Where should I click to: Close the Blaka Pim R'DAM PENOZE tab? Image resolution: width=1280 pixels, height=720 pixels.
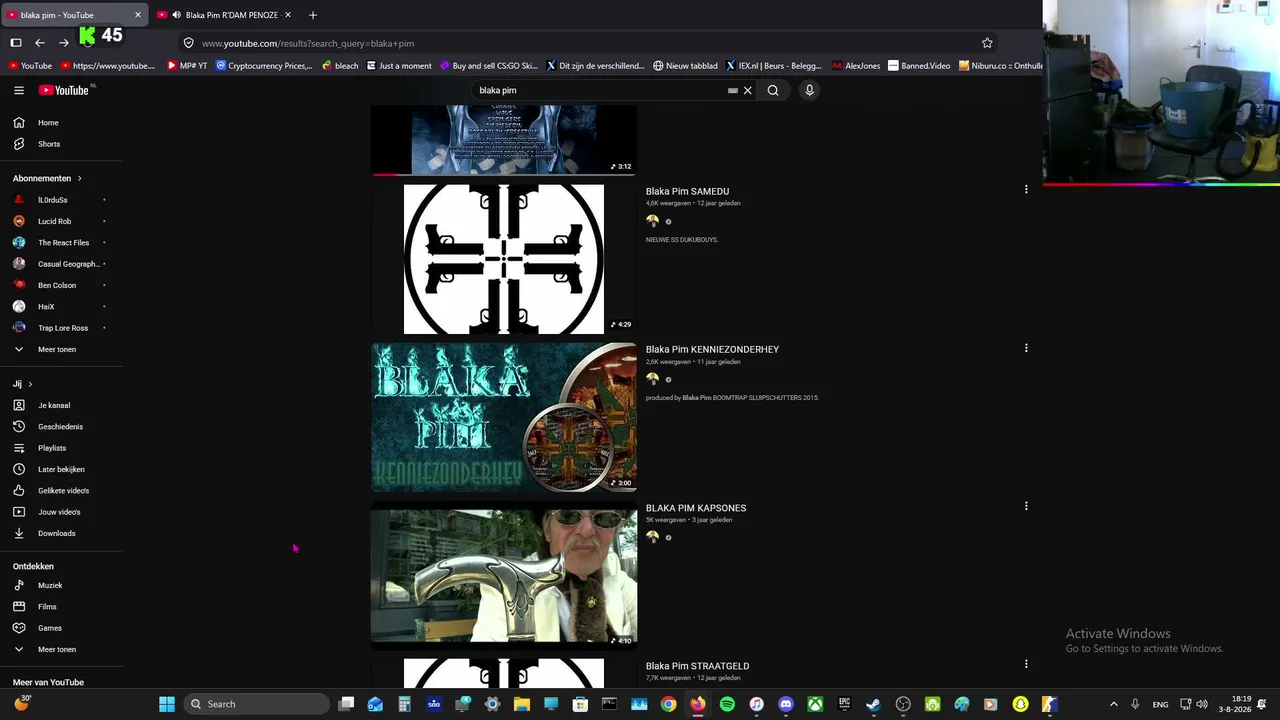[288, 15]
